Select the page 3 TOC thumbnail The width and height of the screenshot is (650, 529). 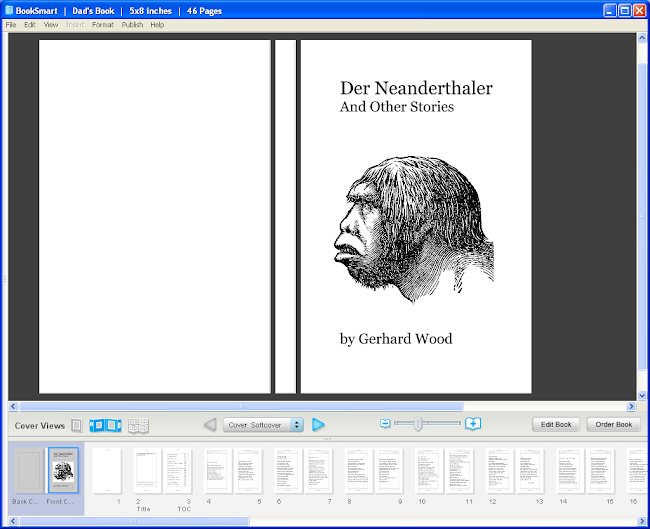pos(177,471)
